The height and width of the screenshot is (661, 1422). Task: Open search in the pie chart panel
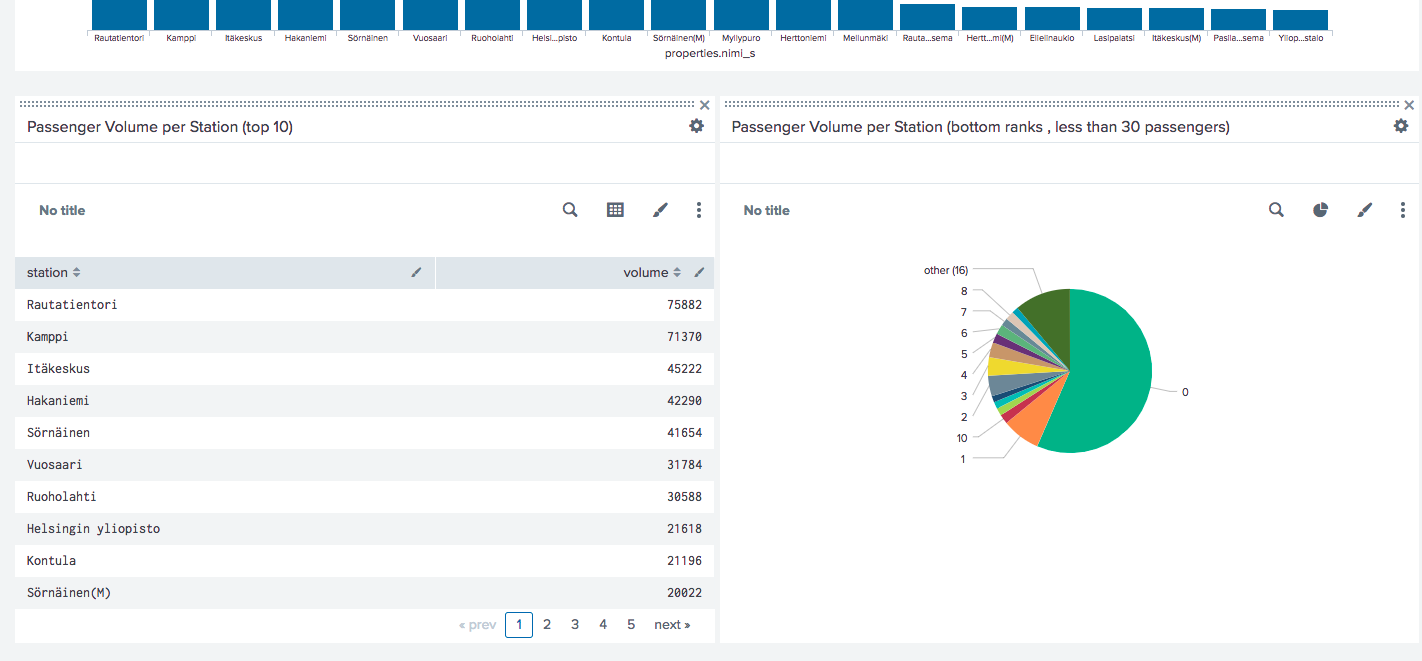1276,210
